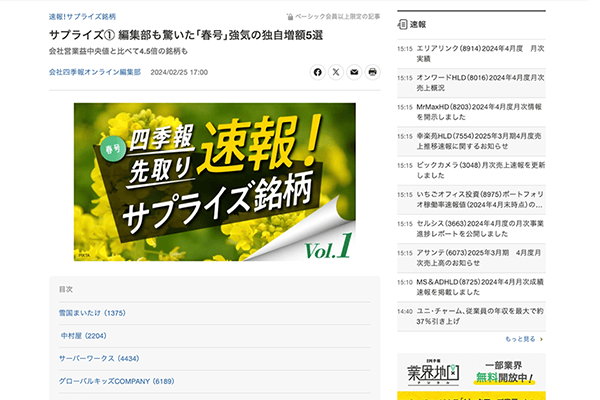600x400 pixels.
Task: Click the 速報 document icon in the sidebar
Action: click(402, 24)
